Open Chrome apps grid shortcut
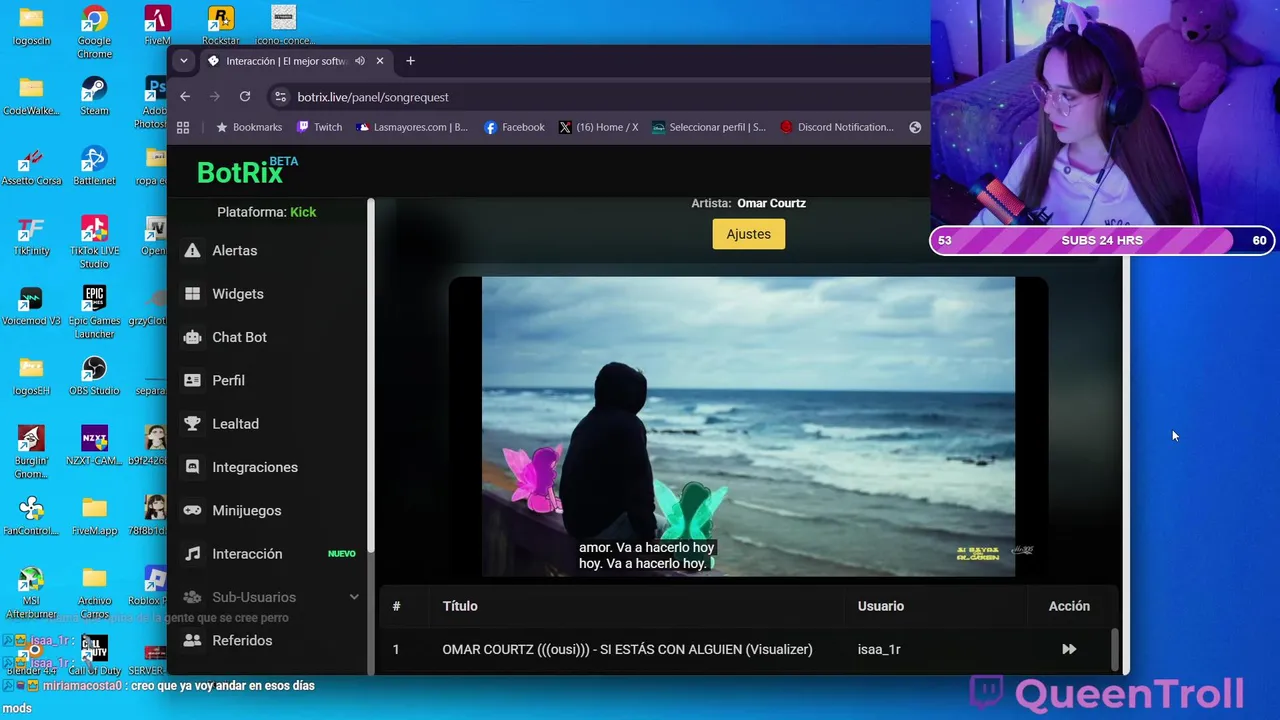This screenshot has height=720, width=1280. tap(183, 127)
